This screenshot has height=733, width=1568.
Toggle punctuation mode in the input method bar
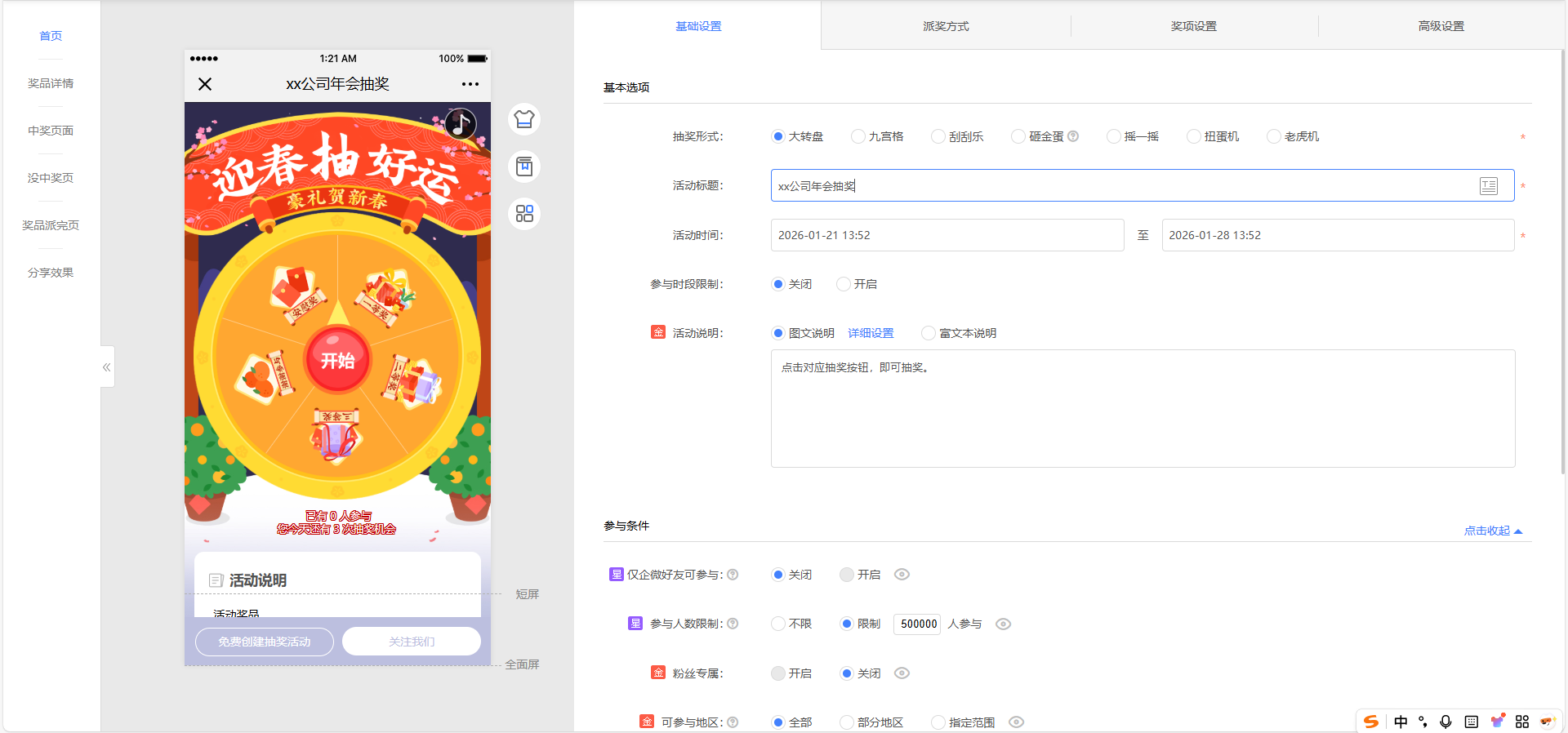1423,722
